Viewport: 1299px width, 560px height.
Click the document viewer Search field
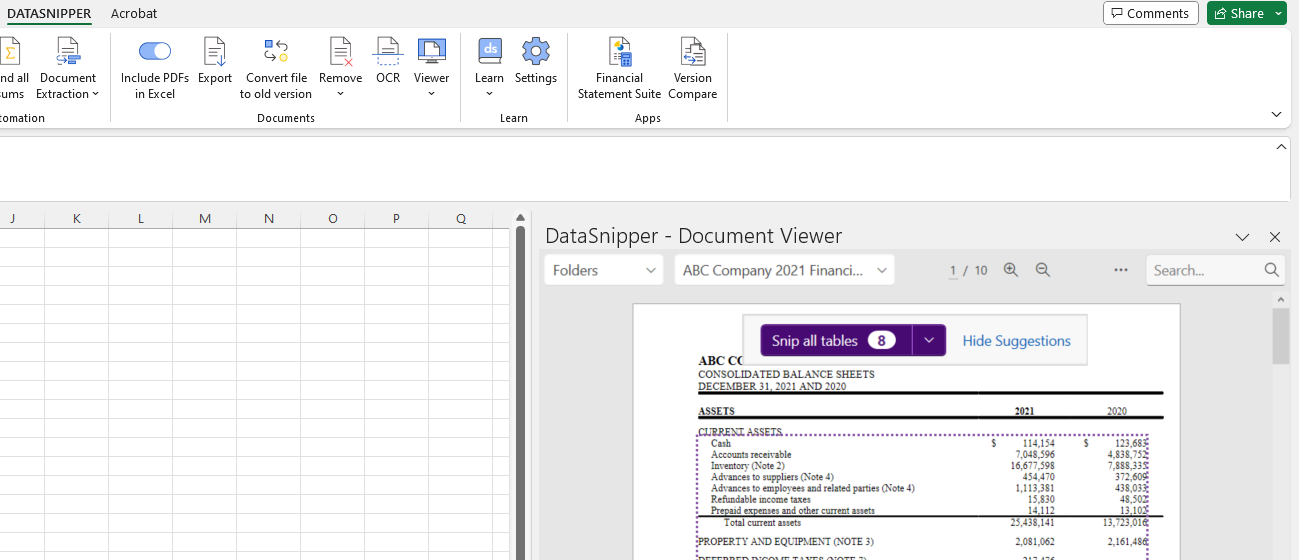(1205, 270)
